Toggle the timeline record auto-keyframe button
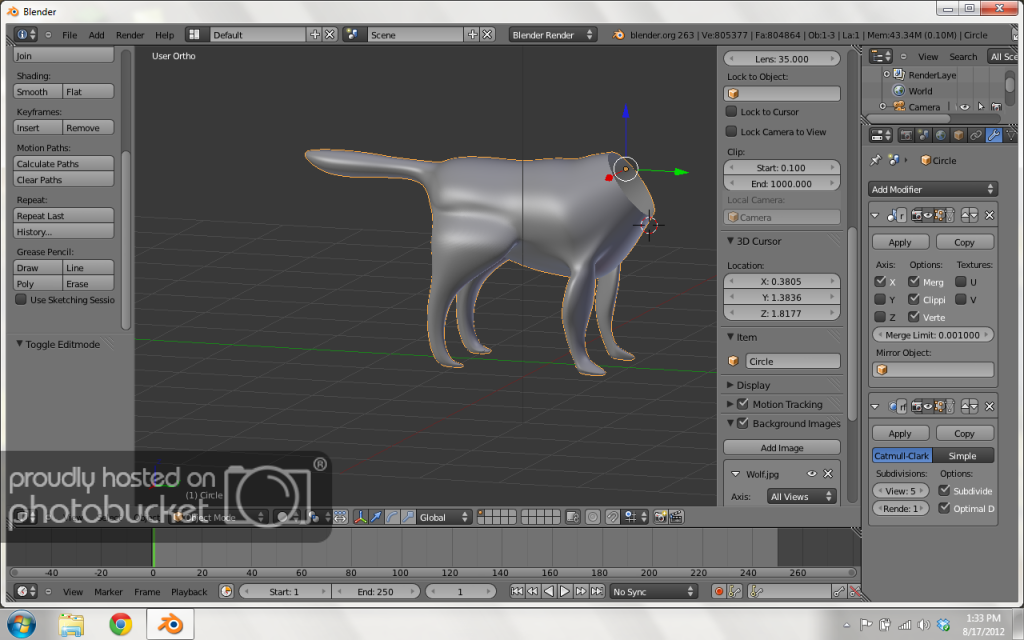 719,592
